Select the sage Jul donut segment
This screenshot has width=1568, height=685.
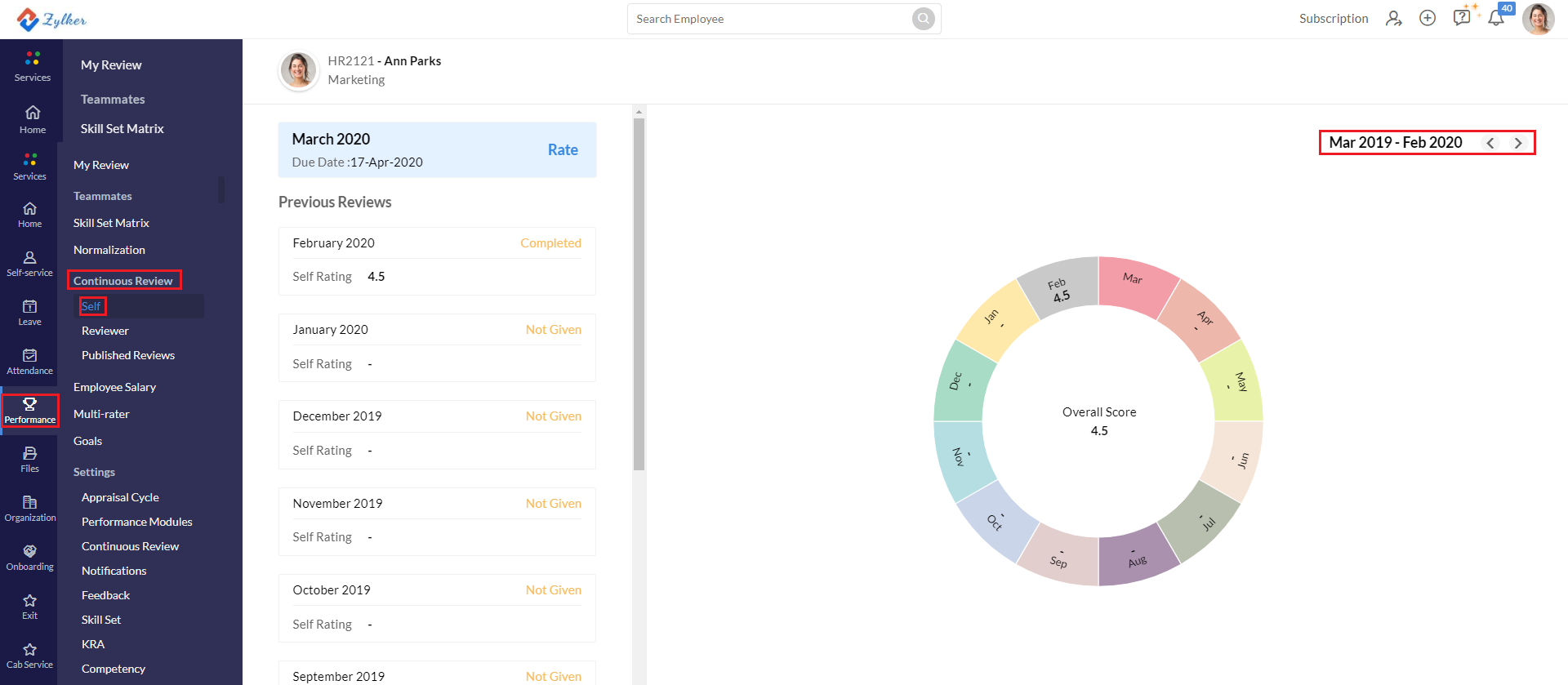coord(1199,521)
